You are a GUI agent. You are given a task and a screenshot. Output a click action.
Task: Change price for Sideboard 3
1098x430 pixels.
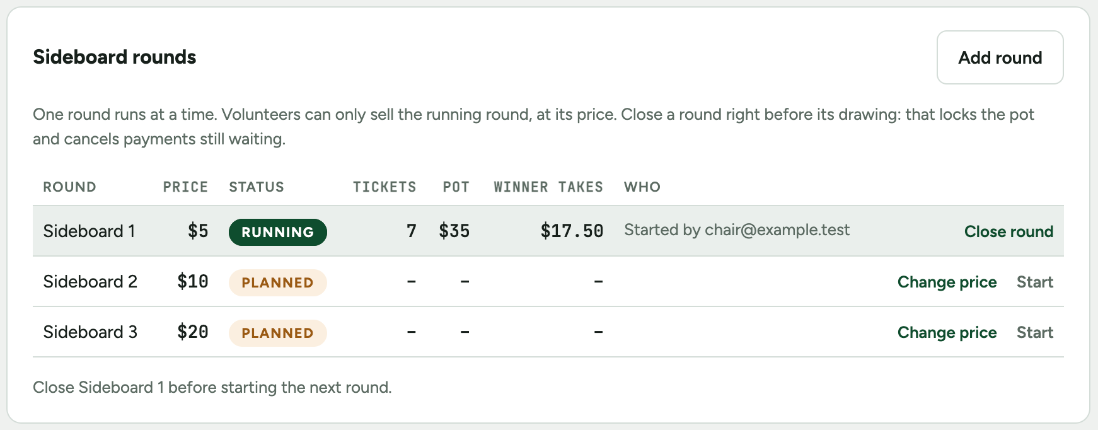[947, 333]
